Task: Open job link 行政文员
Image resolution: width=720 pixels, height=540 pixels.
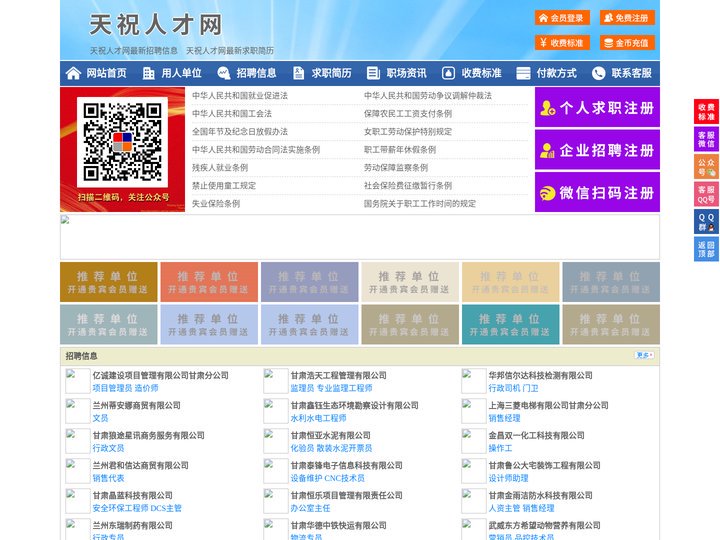Action: coord(108,448)
